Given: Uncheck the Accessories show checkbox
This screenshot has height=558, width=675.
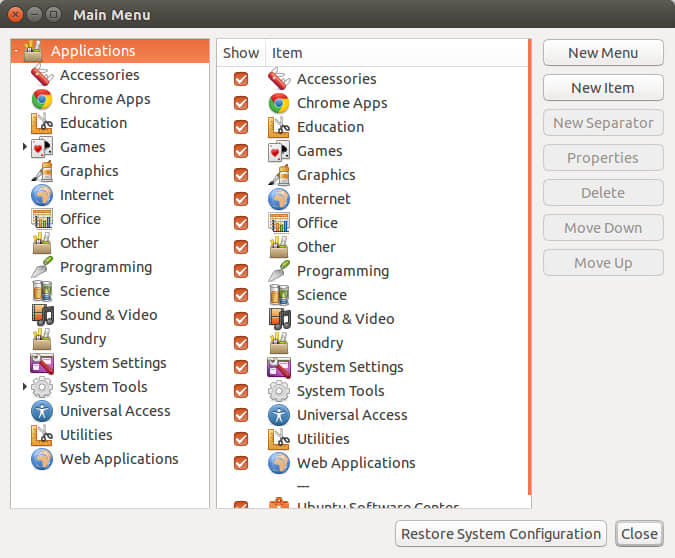Looking at the screenshot, I should 241,79.
